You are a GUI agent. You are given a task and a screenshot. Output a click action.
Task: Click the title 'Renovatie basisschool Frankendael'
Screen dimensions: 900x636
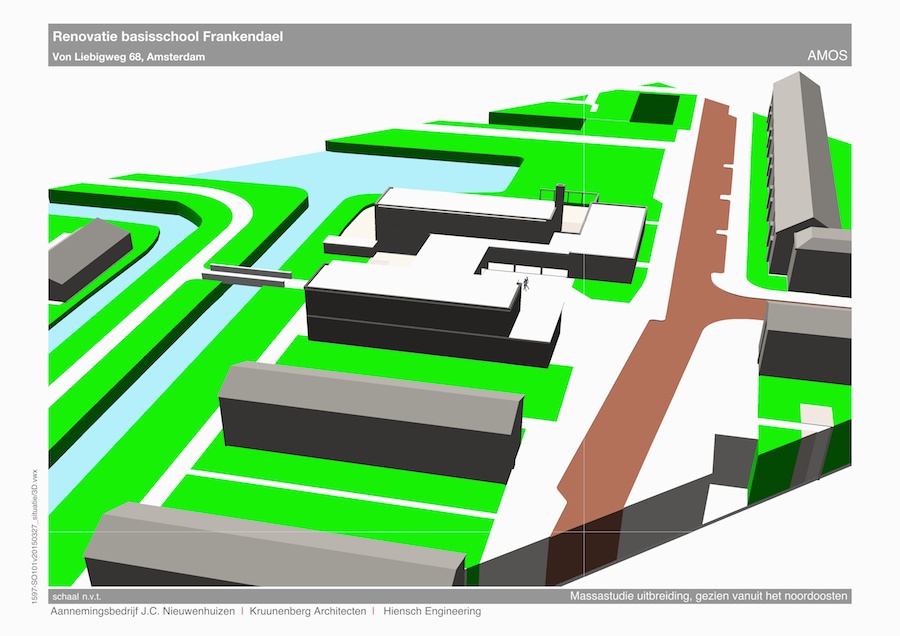pos(167,37)
